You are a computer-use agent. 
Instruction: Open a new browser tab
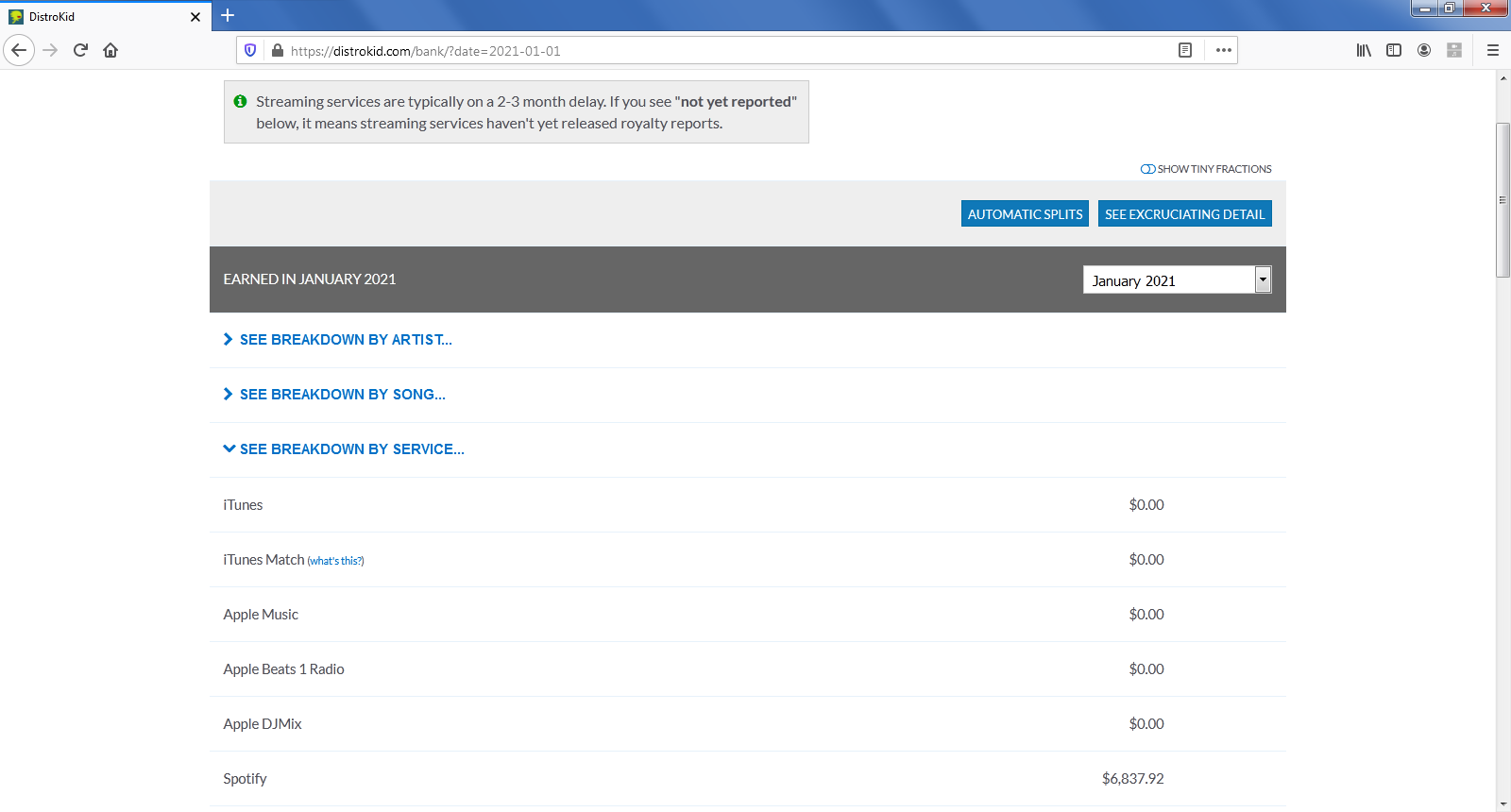click(x=228, y=15)
